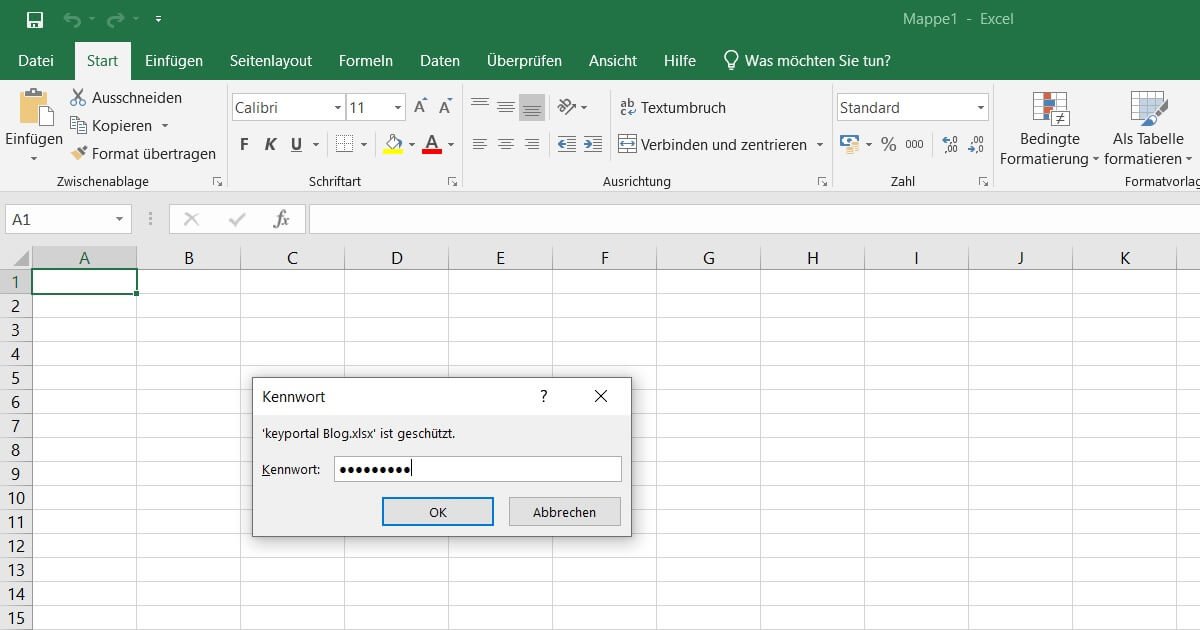Screen dimensions: 1200x630
Task: Apply percent style
Action: pyautogui.click(x=888, y=145)
